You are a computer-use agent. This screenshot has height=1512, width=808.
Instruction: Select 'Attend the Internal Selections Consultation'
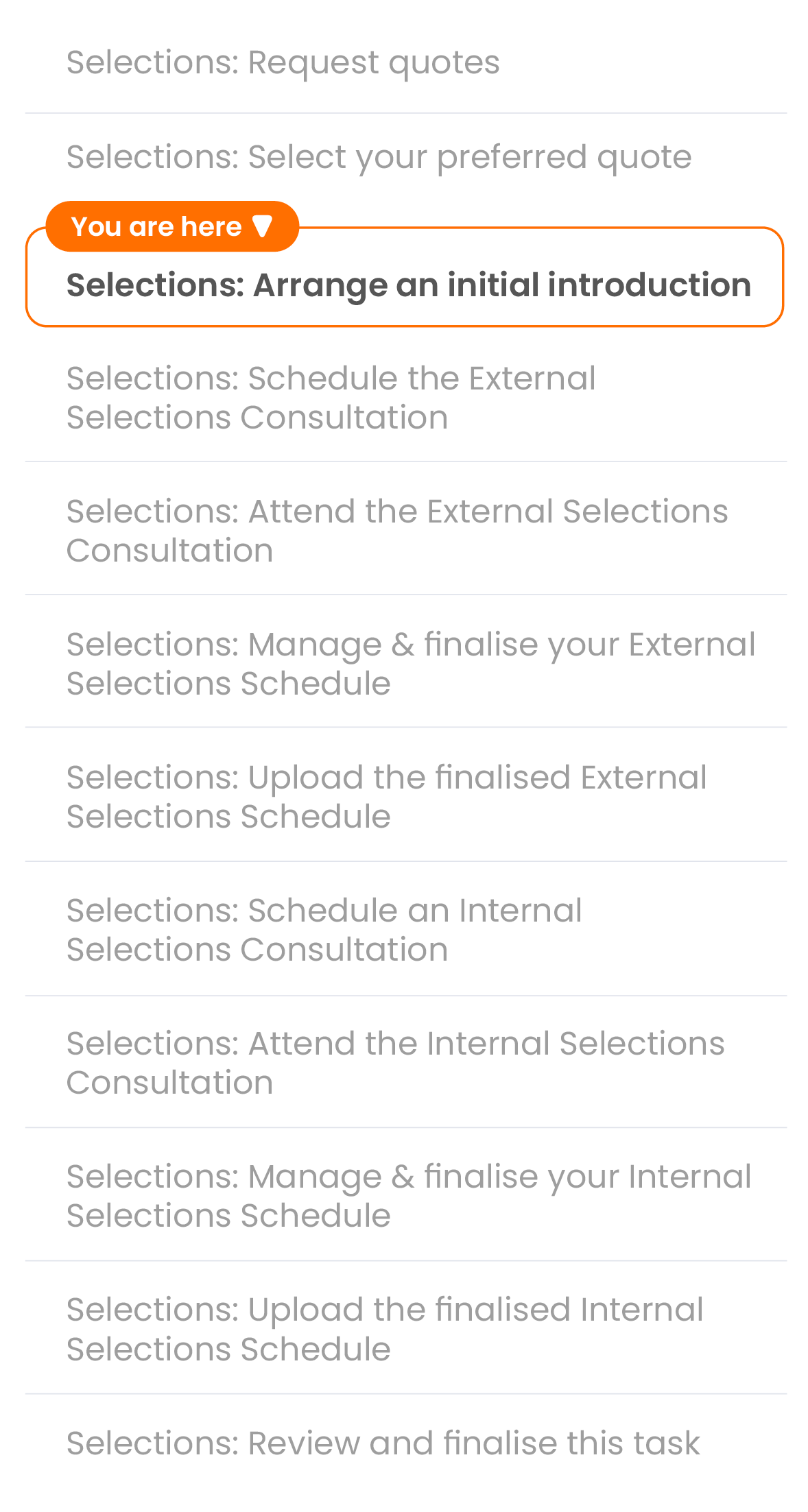(x=395, y=1063)
